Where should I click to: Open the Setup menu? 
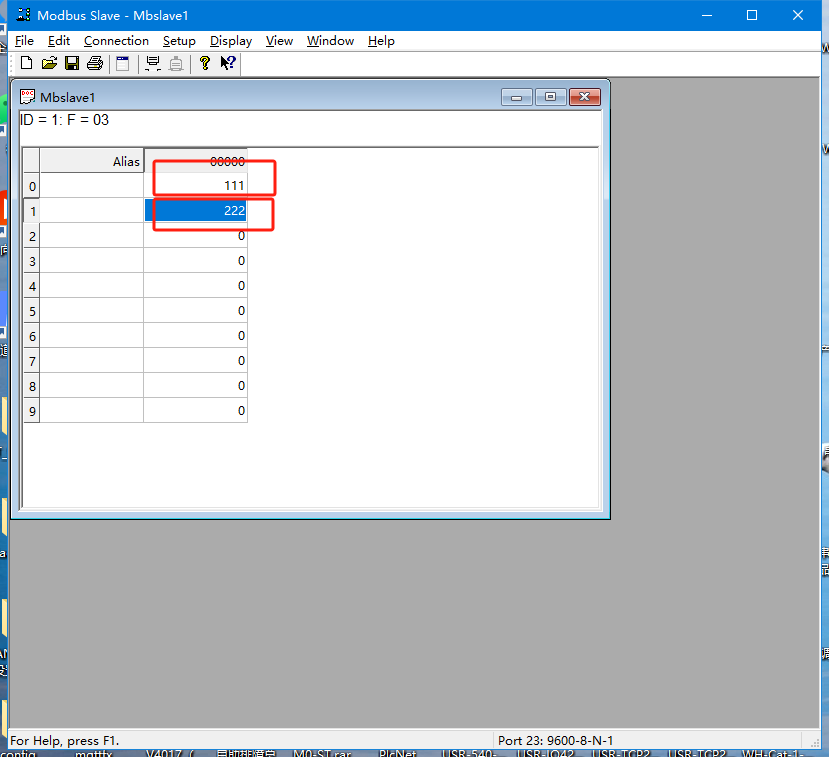pos(179,41)
